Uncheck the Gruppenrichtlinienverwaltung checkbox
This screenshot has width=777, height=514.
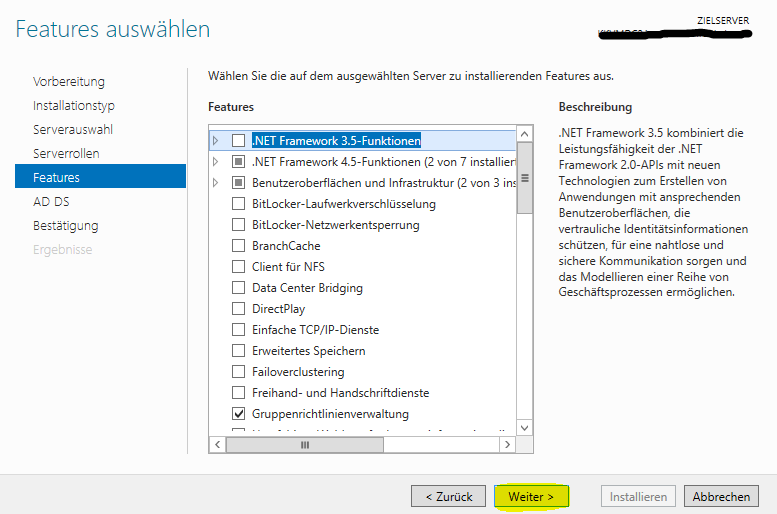click(238, 413)
